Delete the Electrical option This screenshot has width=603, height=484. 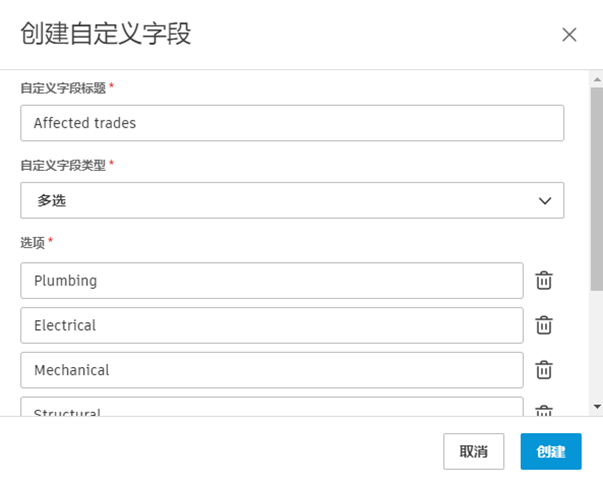click(544, 325)
